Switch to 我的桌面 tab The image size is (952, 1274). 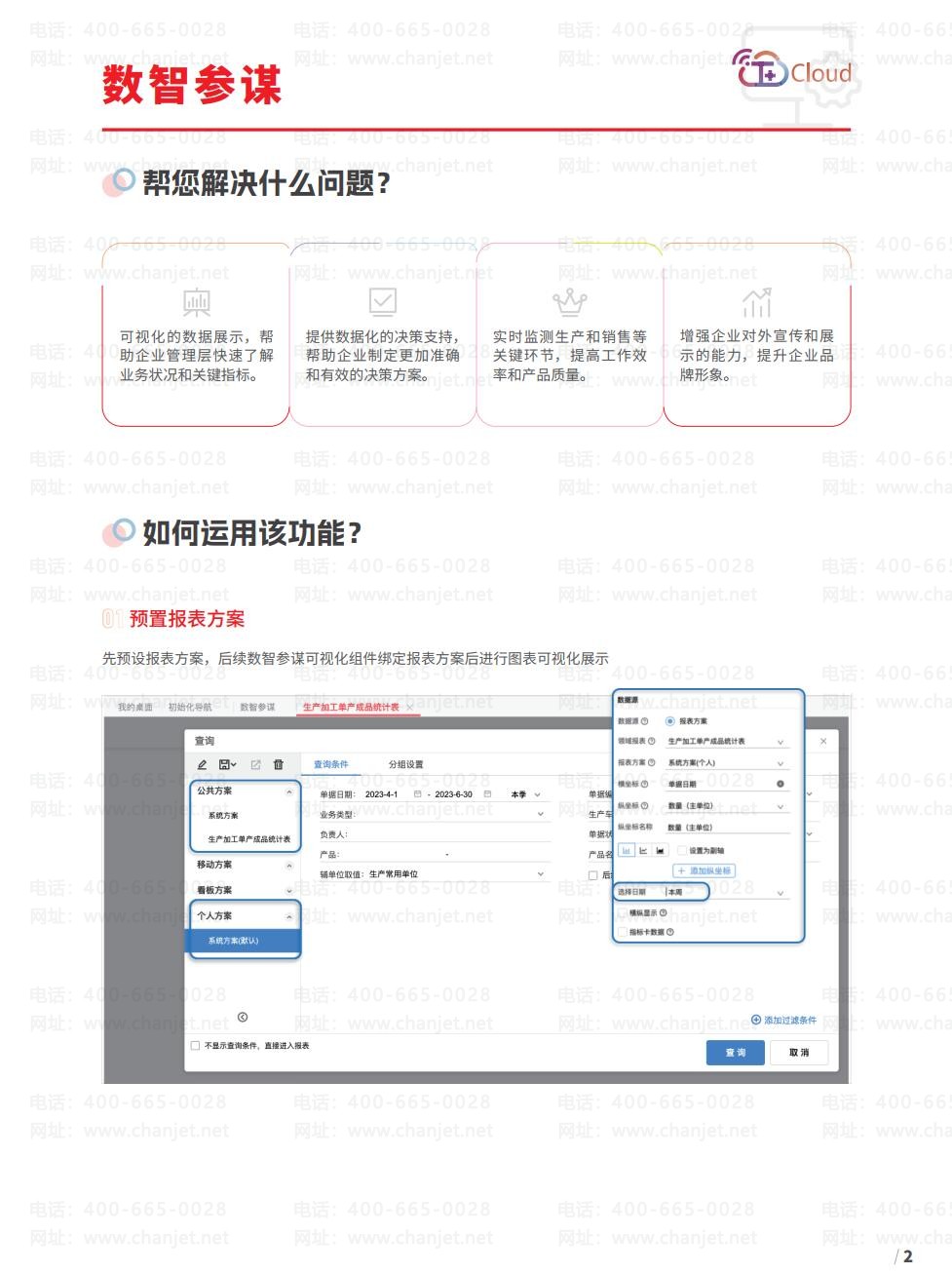point(135,707)
